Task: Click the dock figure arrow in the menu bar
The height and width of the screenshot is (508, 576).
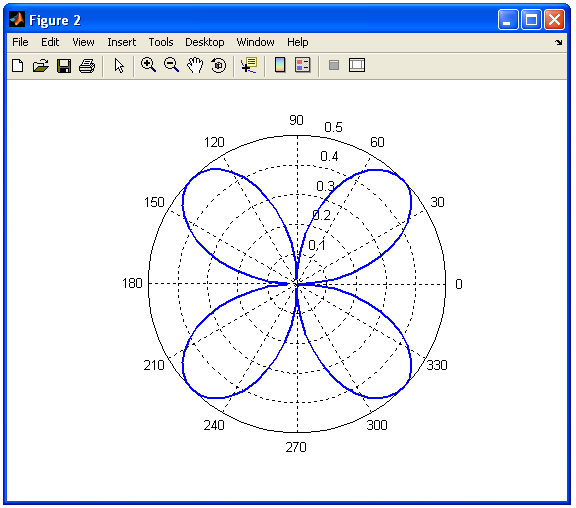Action: [x=558, y=42]
